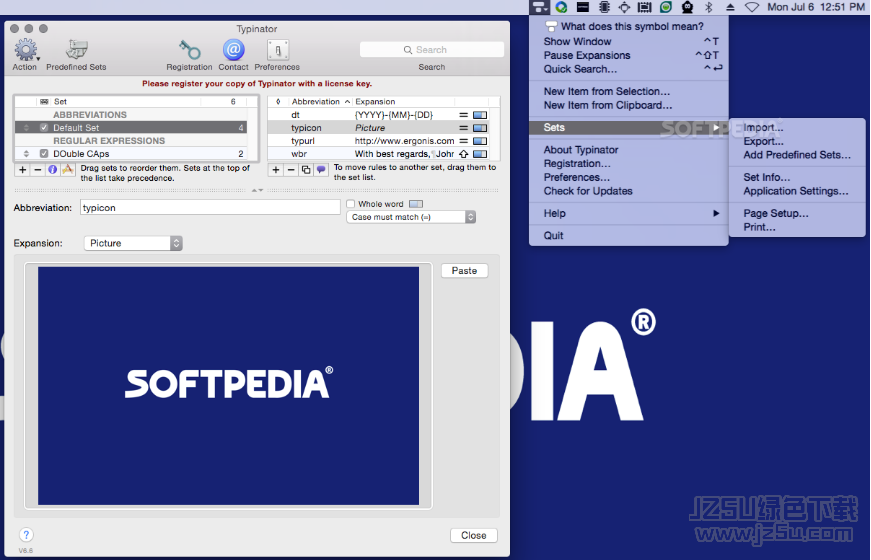
Task: Click the blue indicator in wbr row
Action: coord(480,154)
